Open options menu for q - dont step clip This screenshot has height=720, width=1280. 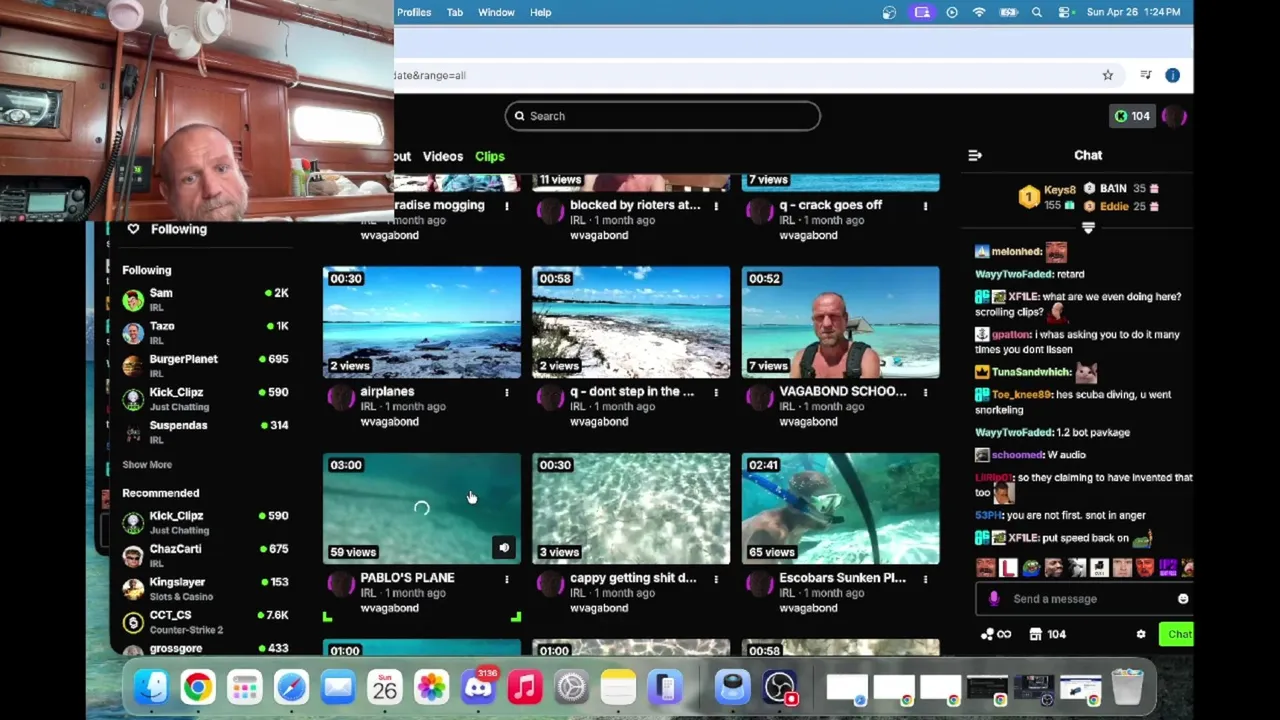(716, 392)
